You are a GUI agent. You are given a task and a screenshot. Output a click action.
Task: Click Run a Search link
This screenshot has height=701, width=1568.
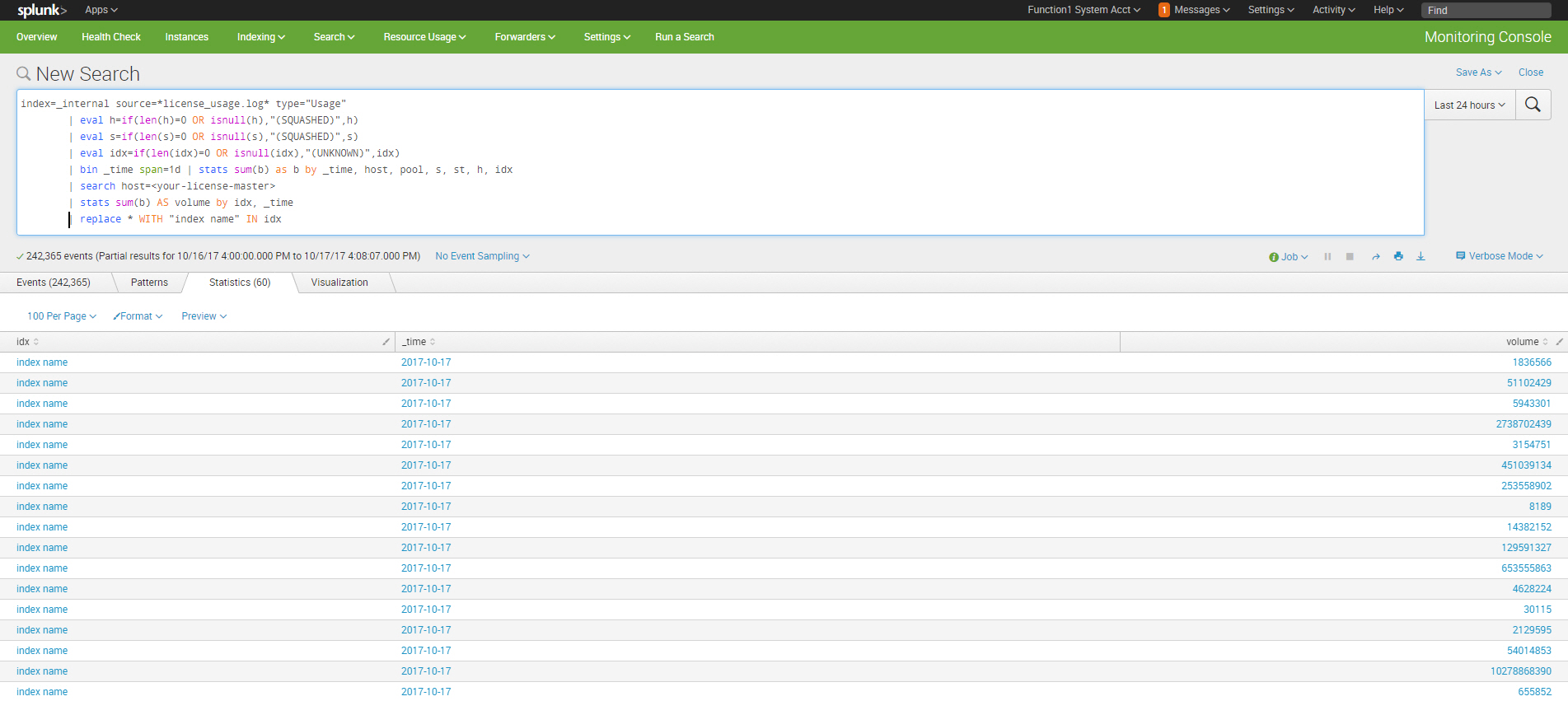point(685,37)
